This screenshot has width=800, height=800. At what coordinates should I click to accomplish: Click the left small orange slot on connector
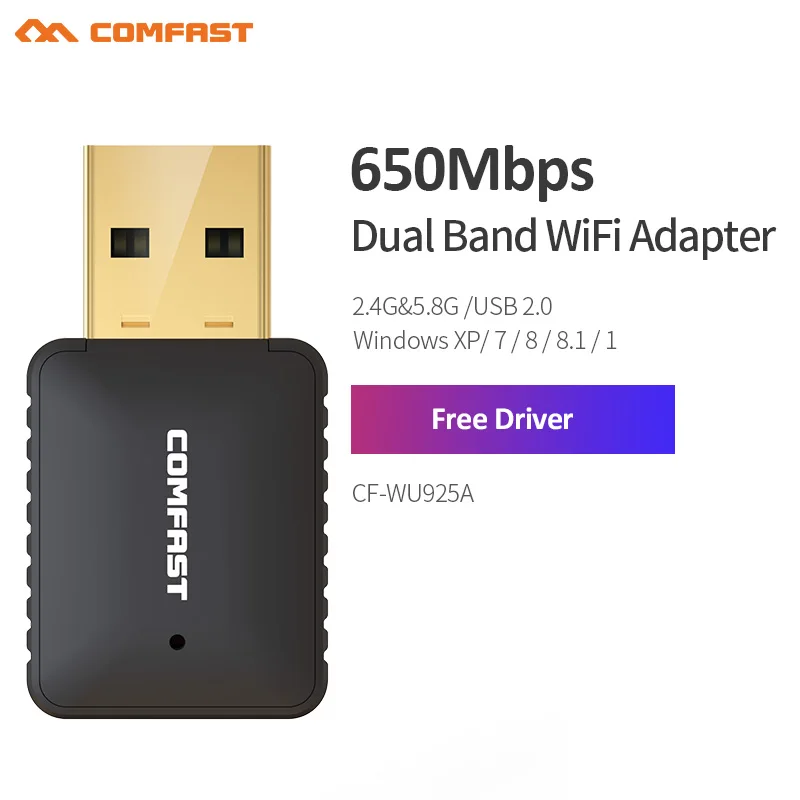(135, 323)
